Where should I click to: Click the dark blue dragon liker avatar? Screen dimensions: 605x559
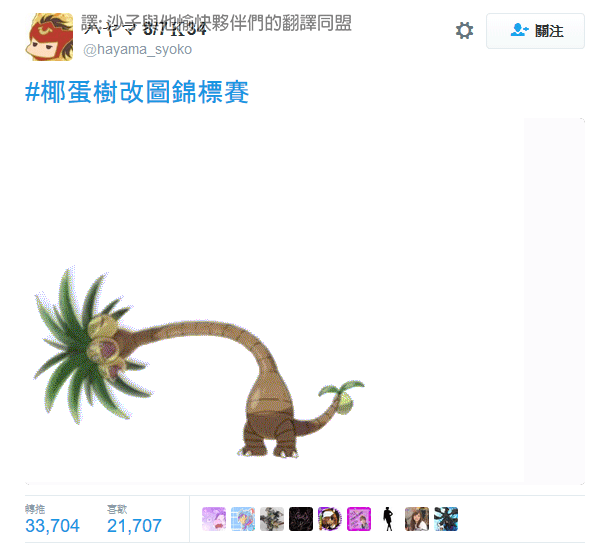[x=446, y=519]
